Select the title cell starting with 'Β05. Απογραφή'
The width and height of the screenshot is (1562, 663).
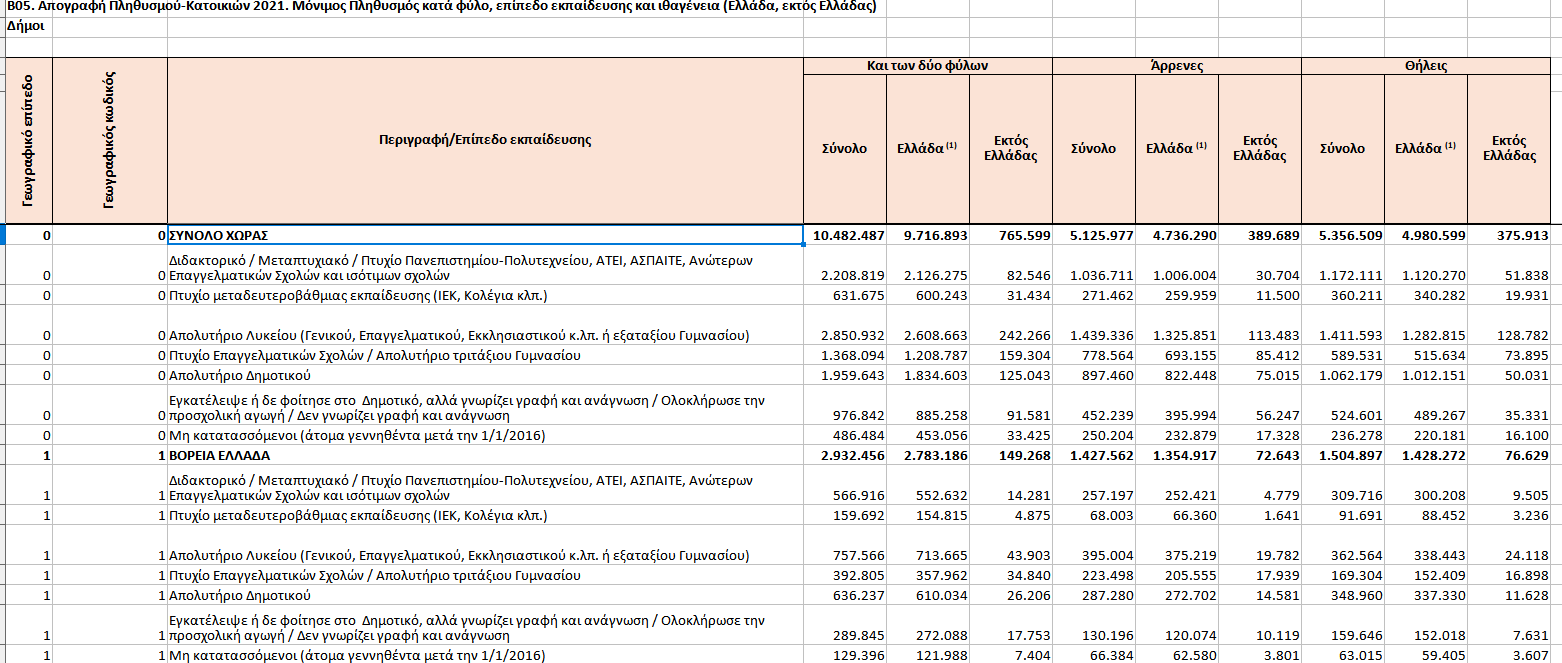click(440, 7)
